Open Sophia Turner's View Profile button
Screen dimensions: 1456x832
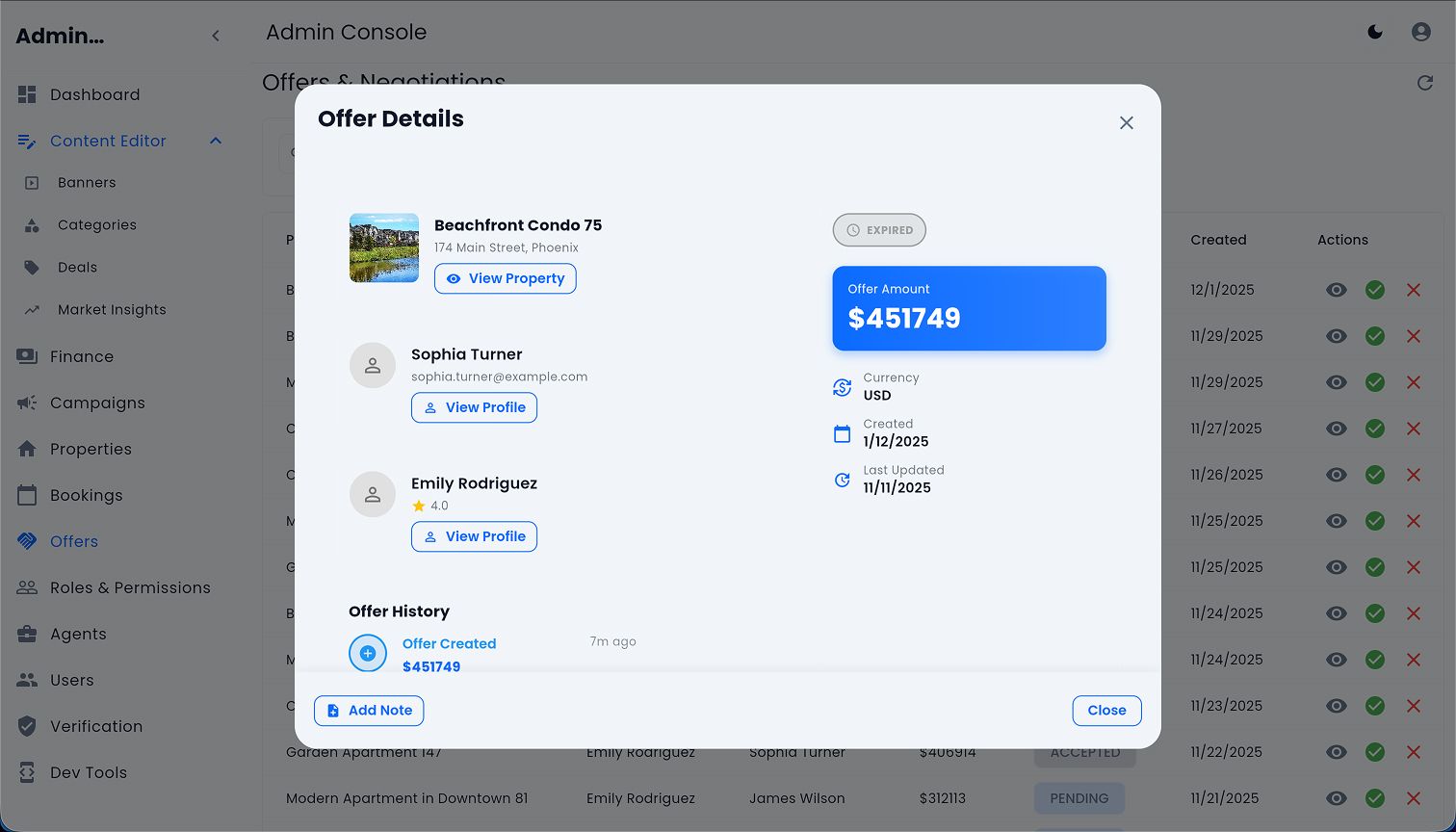pyautogui.click(x=474, y=407)
